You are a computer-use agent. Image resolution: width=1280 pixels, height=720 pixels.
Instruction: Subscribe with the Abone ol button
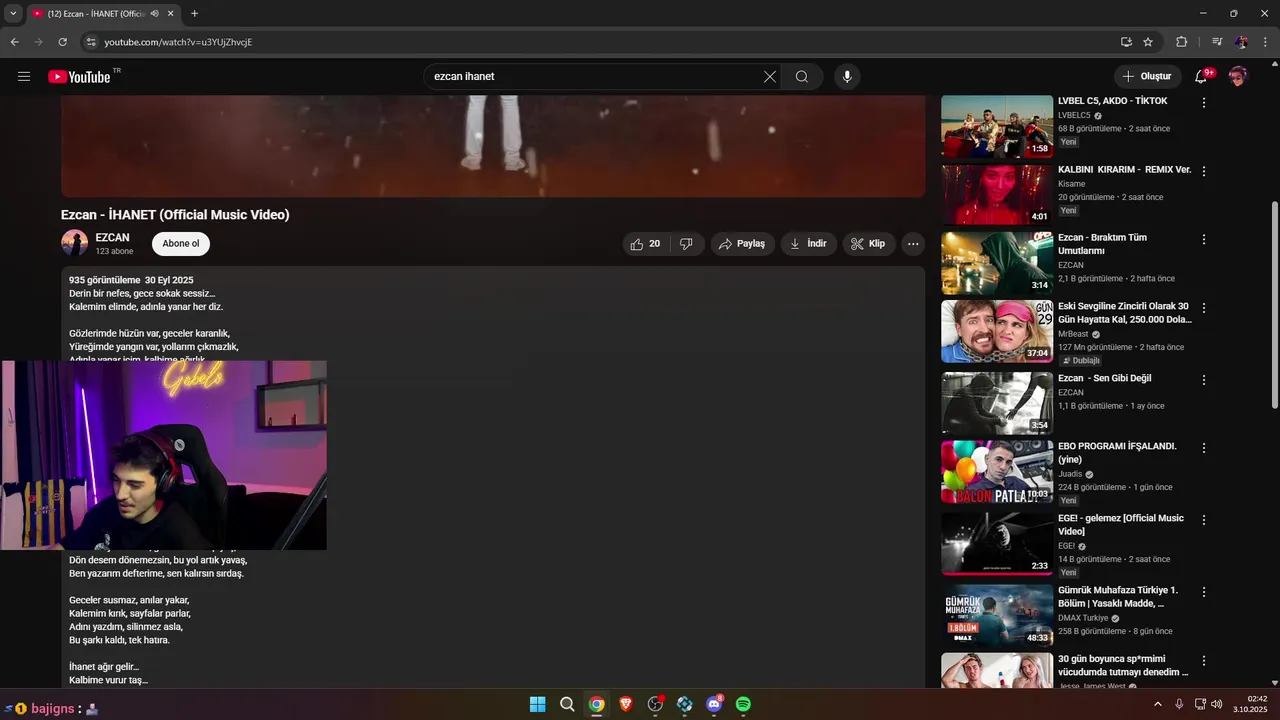point(181,244)
